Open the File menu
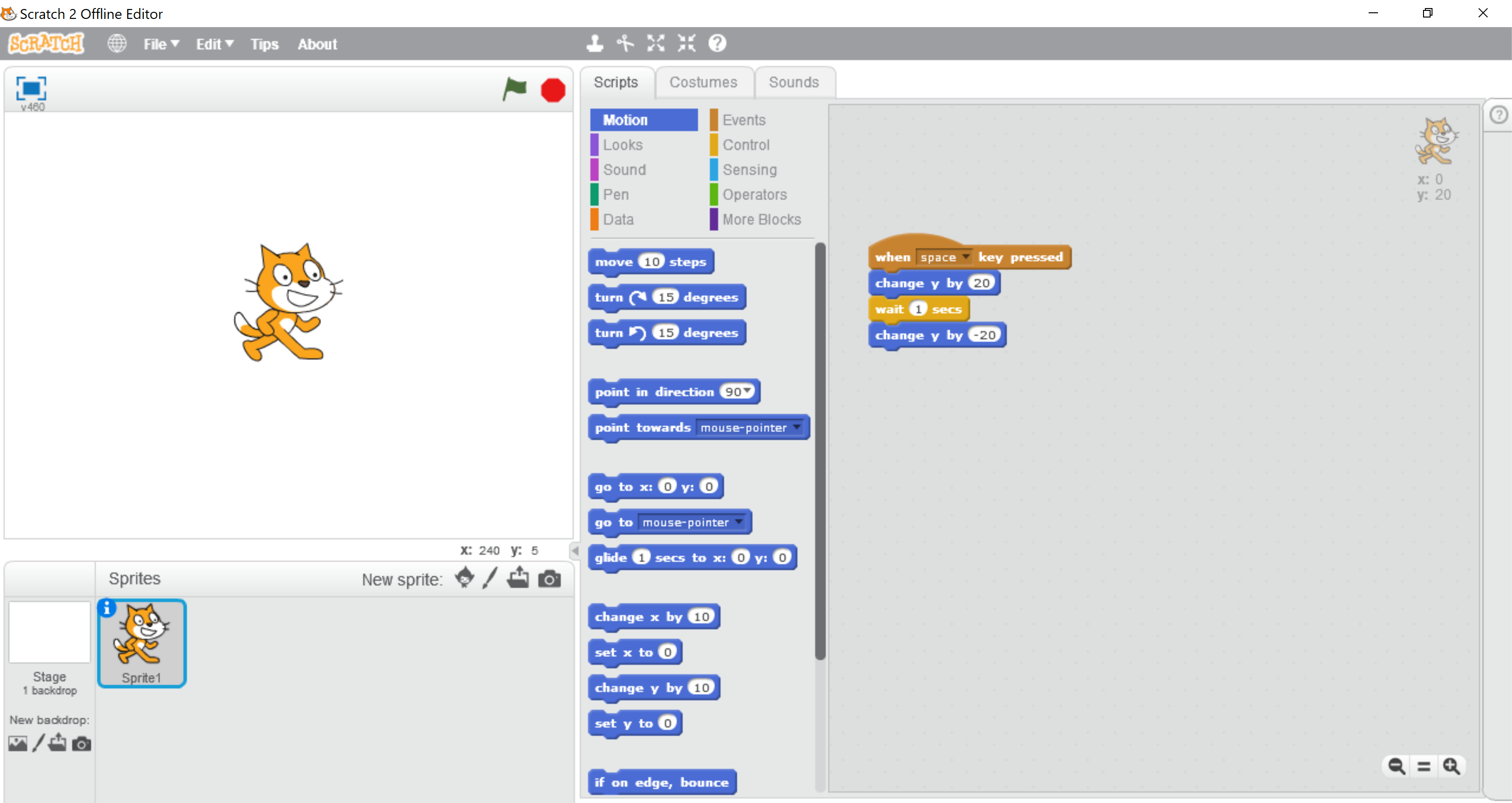The height and width of the screenshot is (803, 1512). pyautogui.click(x=159, y=44)
